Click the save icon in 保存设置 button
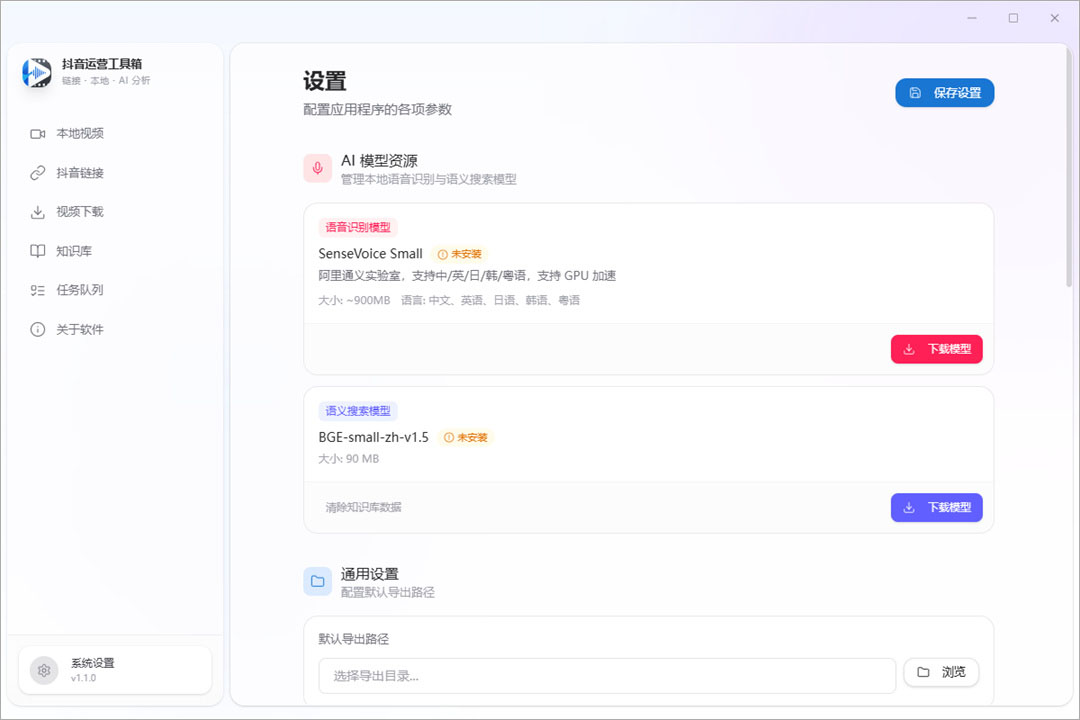 click(x=916, y=92)
